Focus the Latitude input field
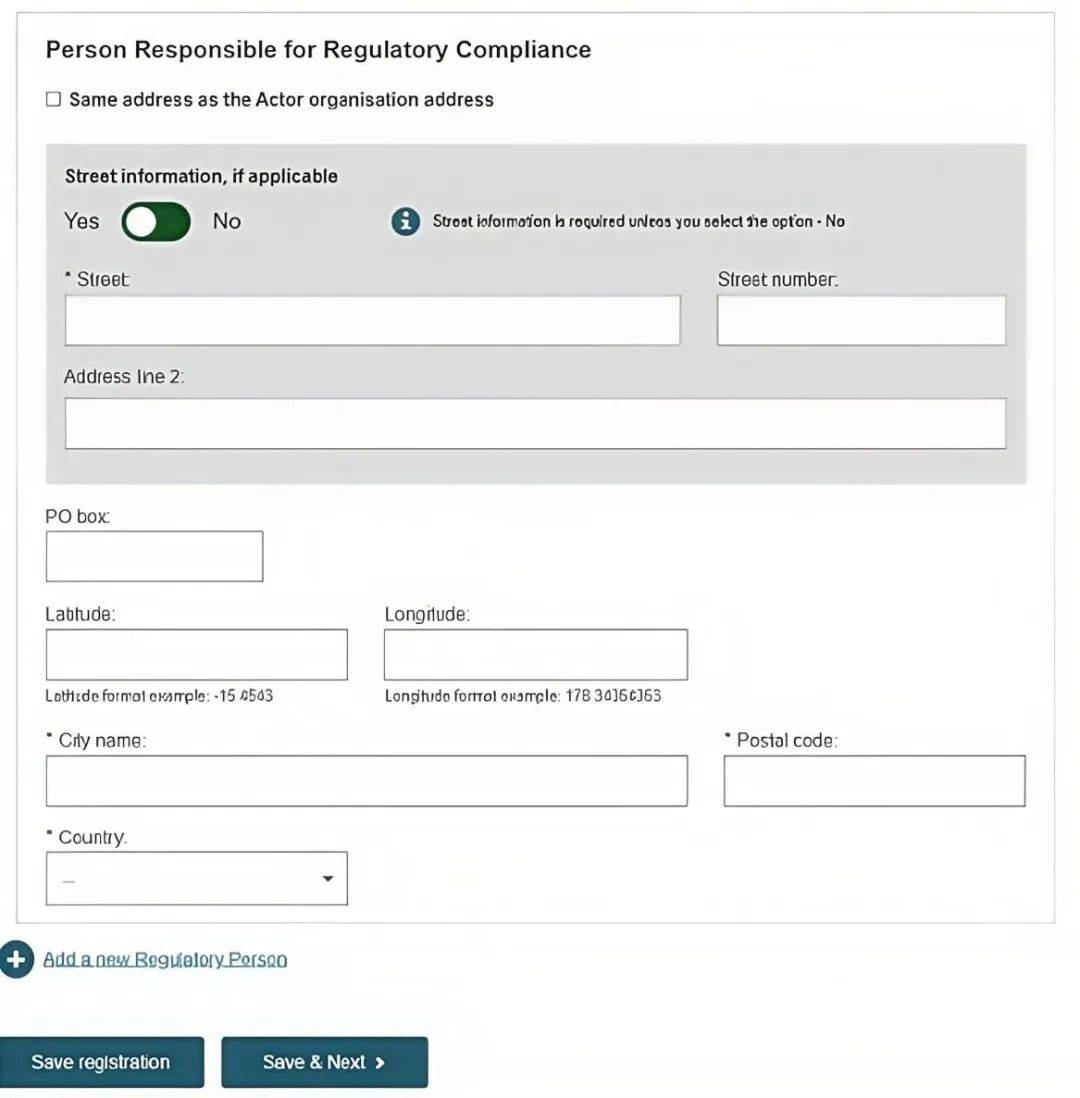 coord(197,655)
